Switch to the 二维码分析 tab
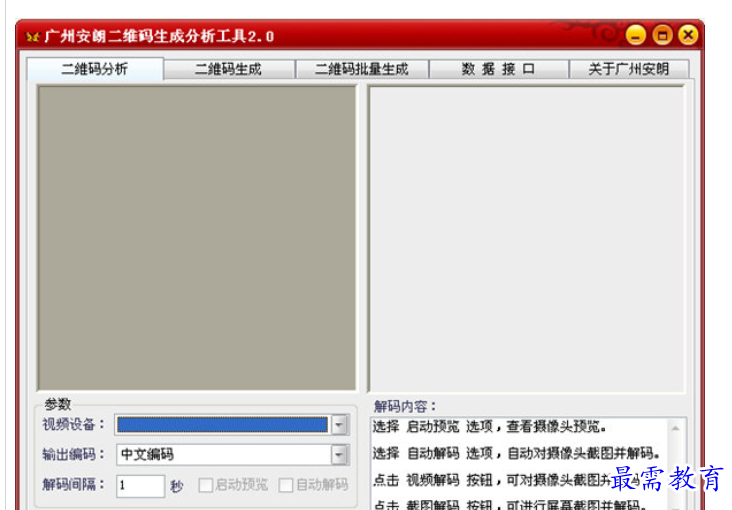732x510 pixels. [x=95, y=69]
